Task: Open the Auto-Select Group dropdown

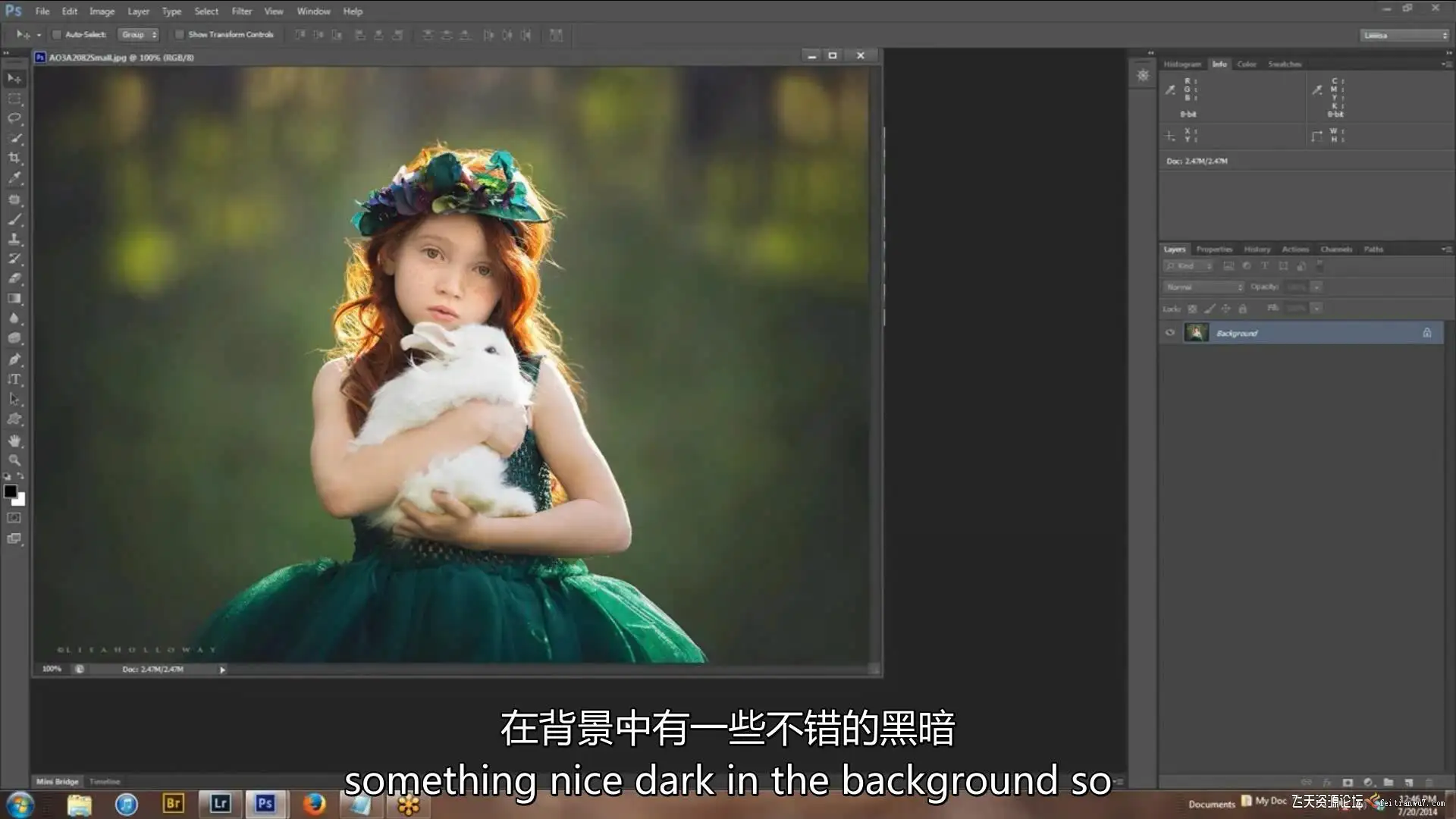Action: click(139, 35)
